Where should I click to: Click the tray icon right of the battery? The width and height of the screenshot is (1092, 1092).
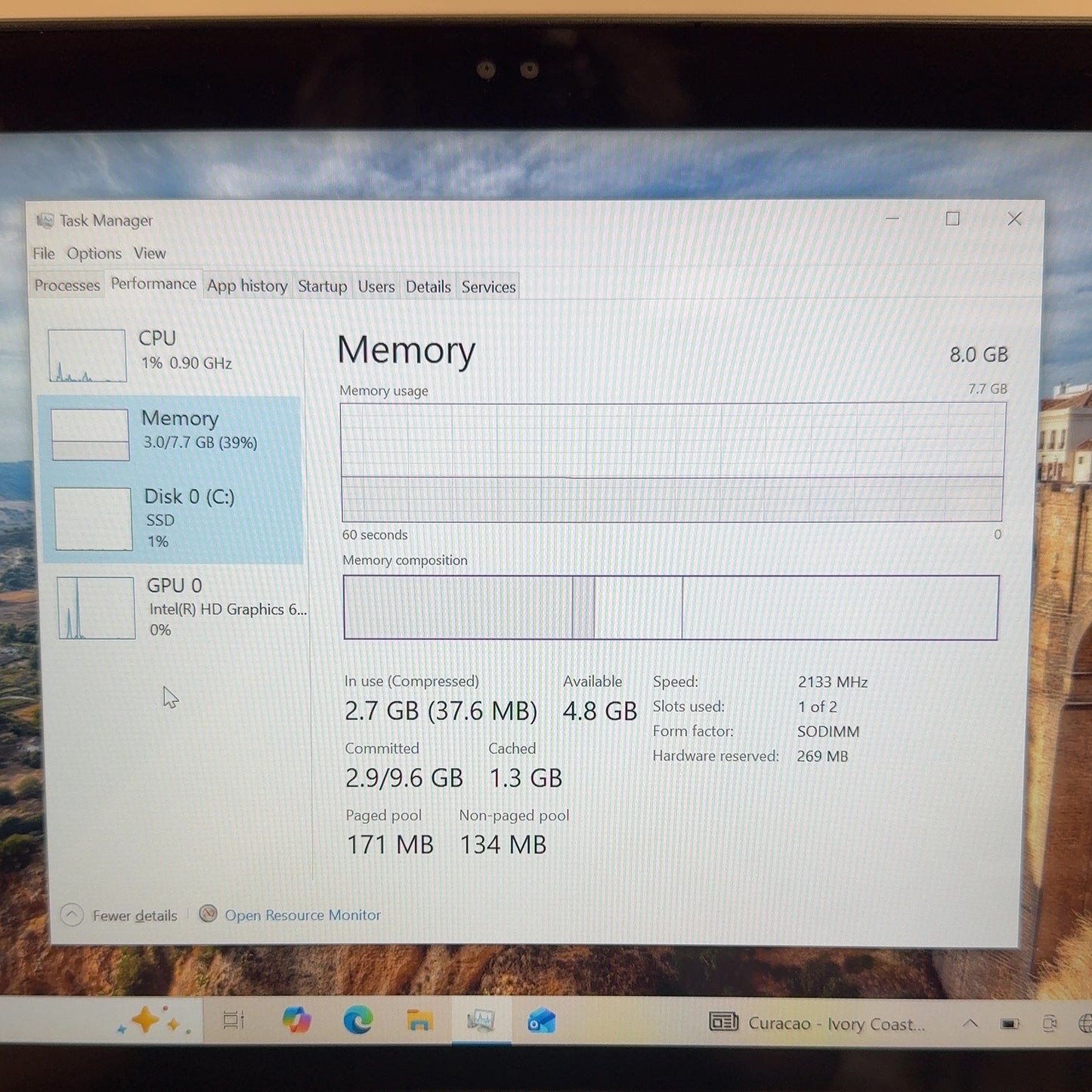pyautogui.click(x=1050, y=1024)
